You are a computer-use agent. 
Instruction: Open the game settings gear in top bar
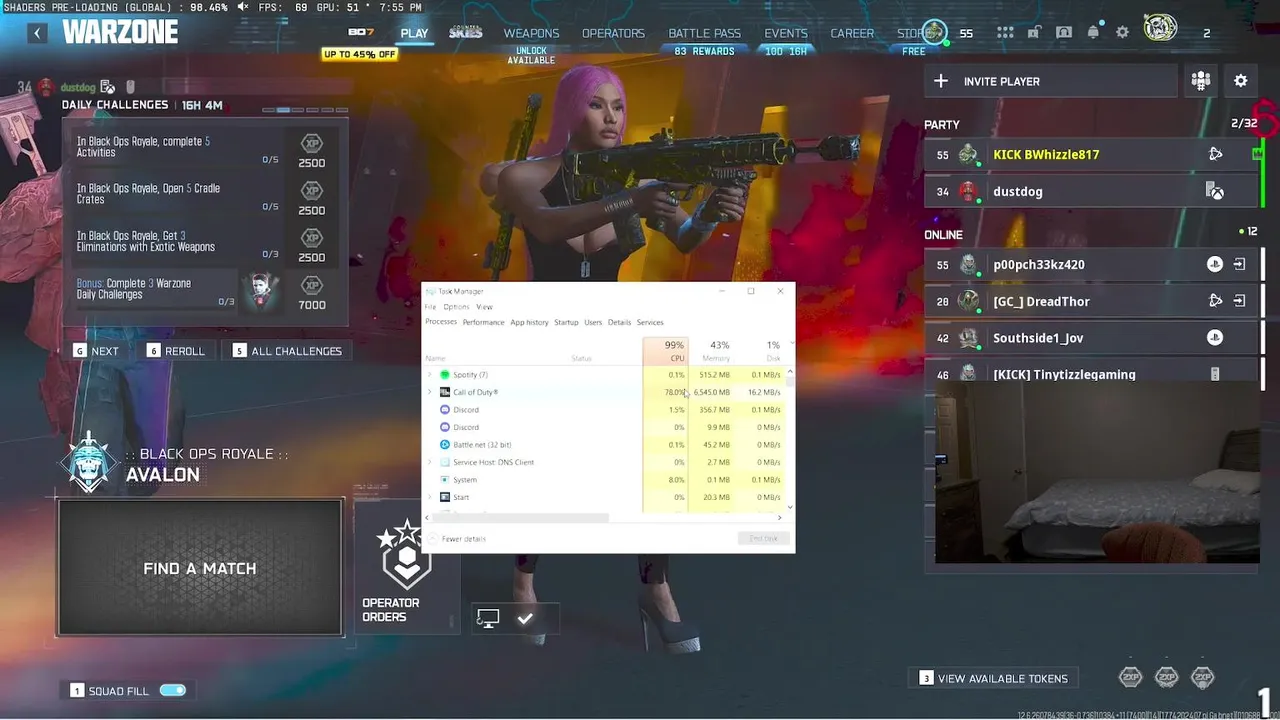point(1122,33)
